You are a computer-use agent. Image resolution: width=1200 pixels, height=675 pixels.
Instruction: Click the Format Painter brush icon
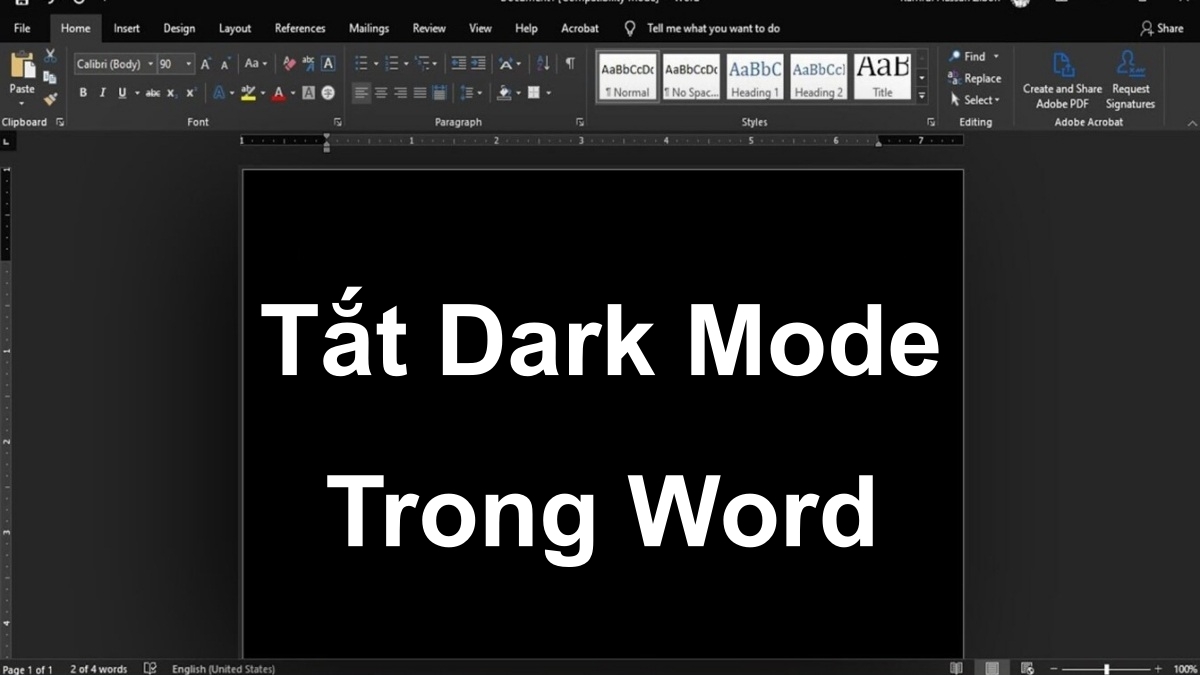50,98
